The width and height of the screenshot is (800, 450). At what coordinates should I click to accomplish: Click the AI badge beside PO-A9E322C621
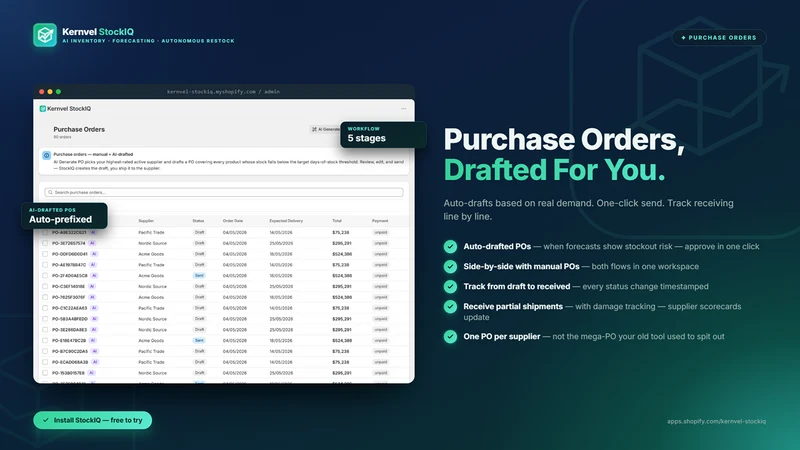coord(93,232)
